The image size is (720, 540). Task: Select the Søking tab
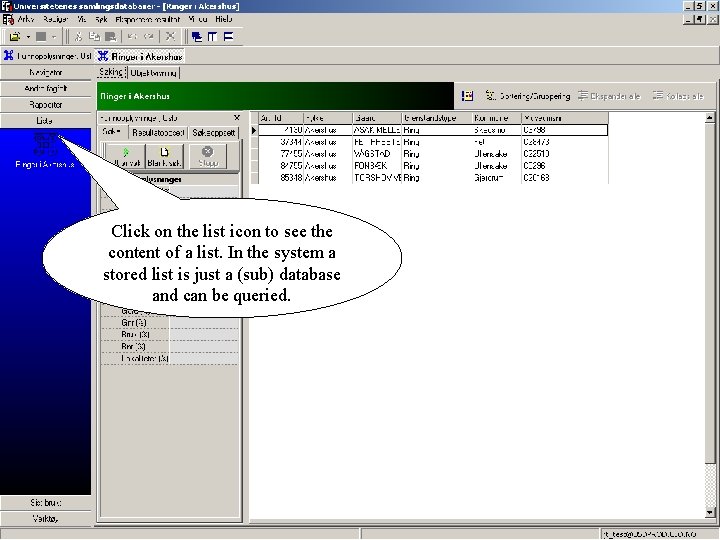point(112,72)
